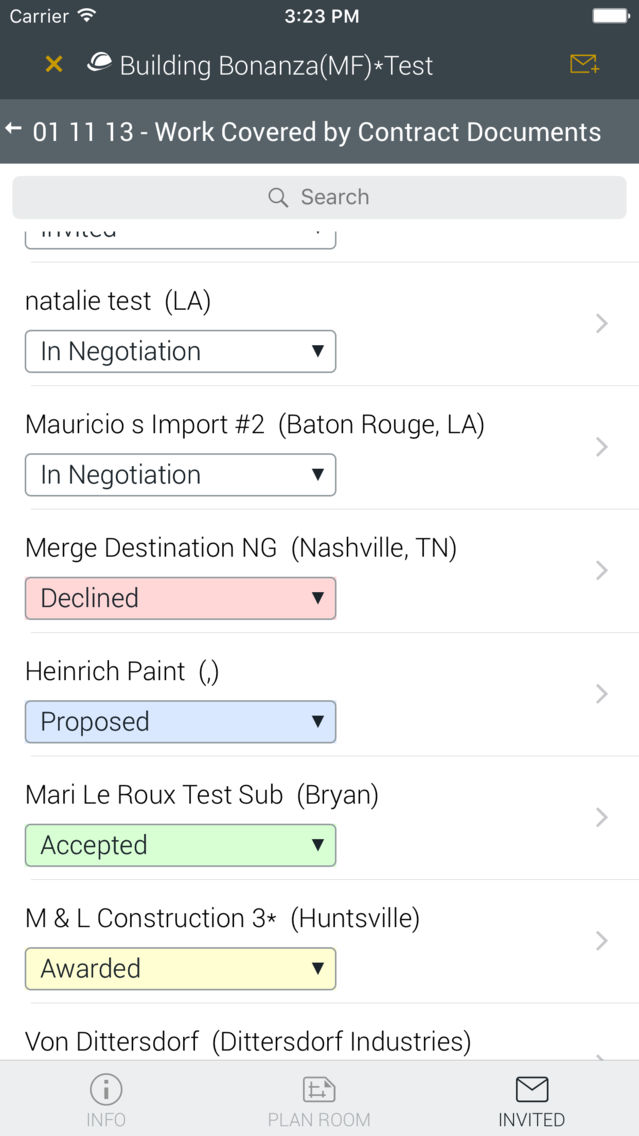Screen dimensions: 639x1136
Task: Tap the yellow X close icon
Action: click(x=54, y=64)
